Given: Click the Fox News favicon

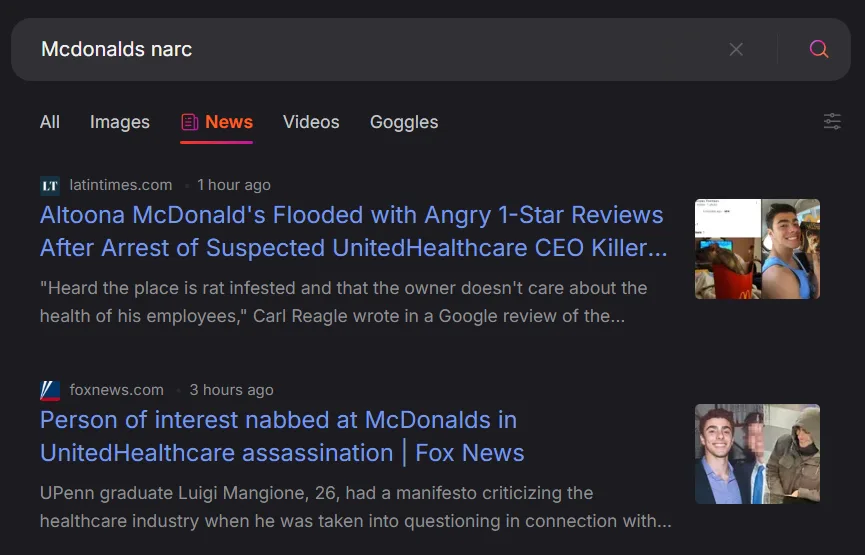Looking at the screenshot, I should point(50,391).
